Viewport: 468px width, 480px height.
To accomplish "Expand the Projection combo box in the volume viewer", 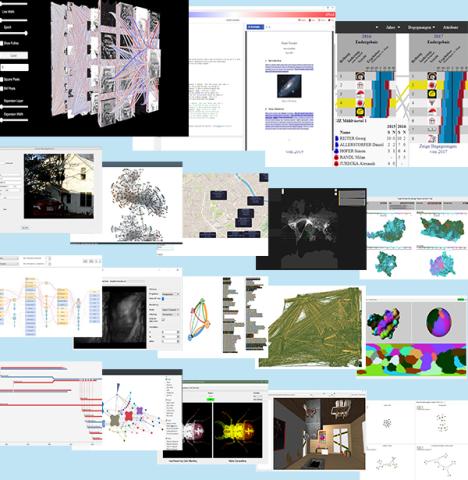I will 171,294.
